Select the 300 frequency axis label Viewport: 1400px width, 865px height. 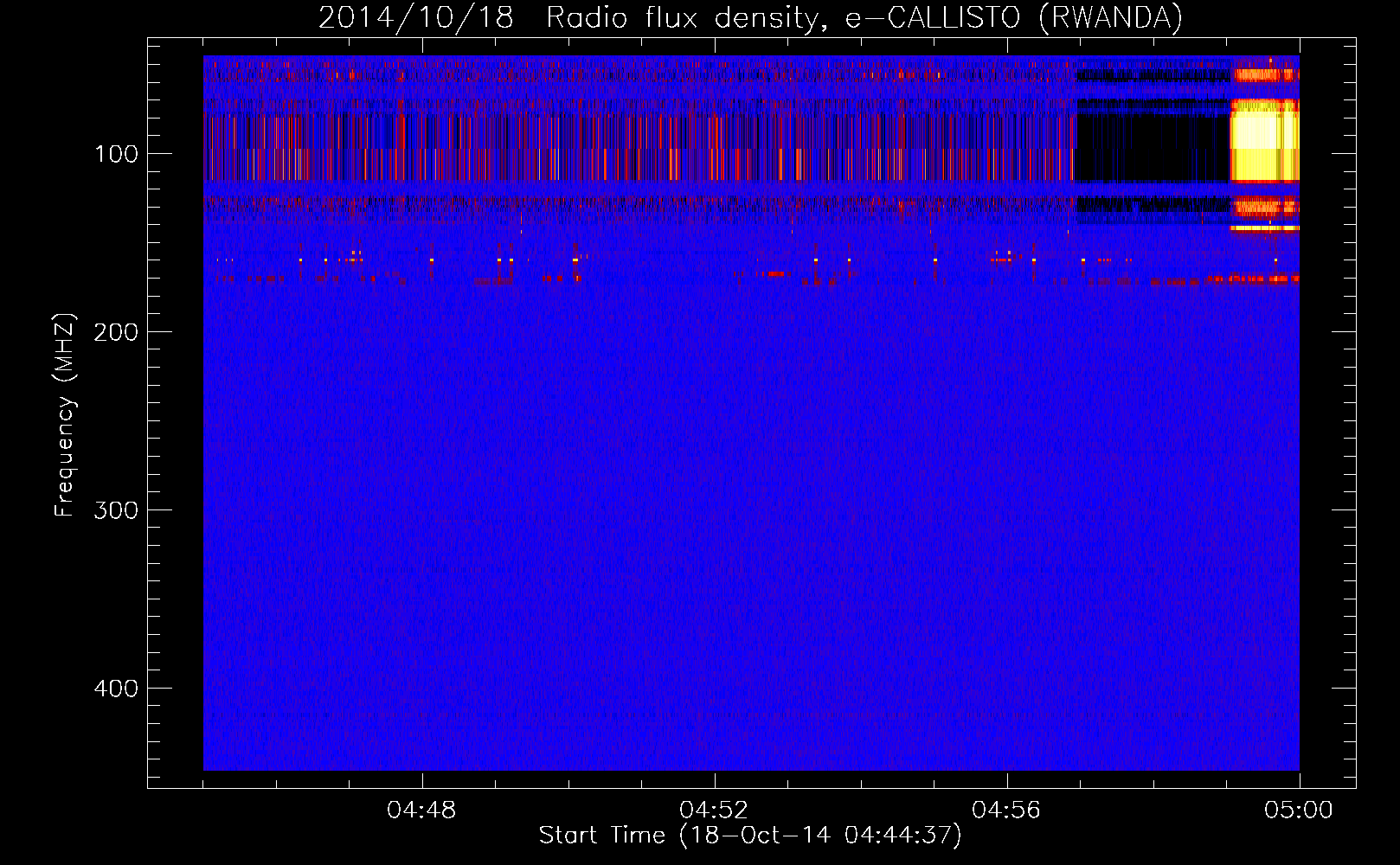pyautogui.click(x=116, y=510)
